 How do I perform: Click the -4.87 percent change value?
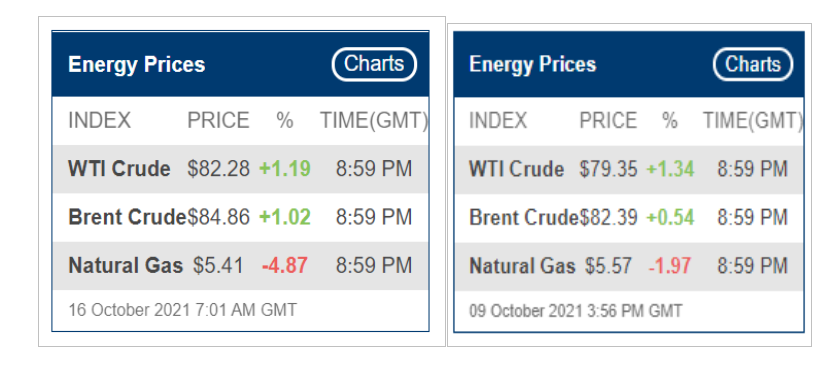(285, 266)
